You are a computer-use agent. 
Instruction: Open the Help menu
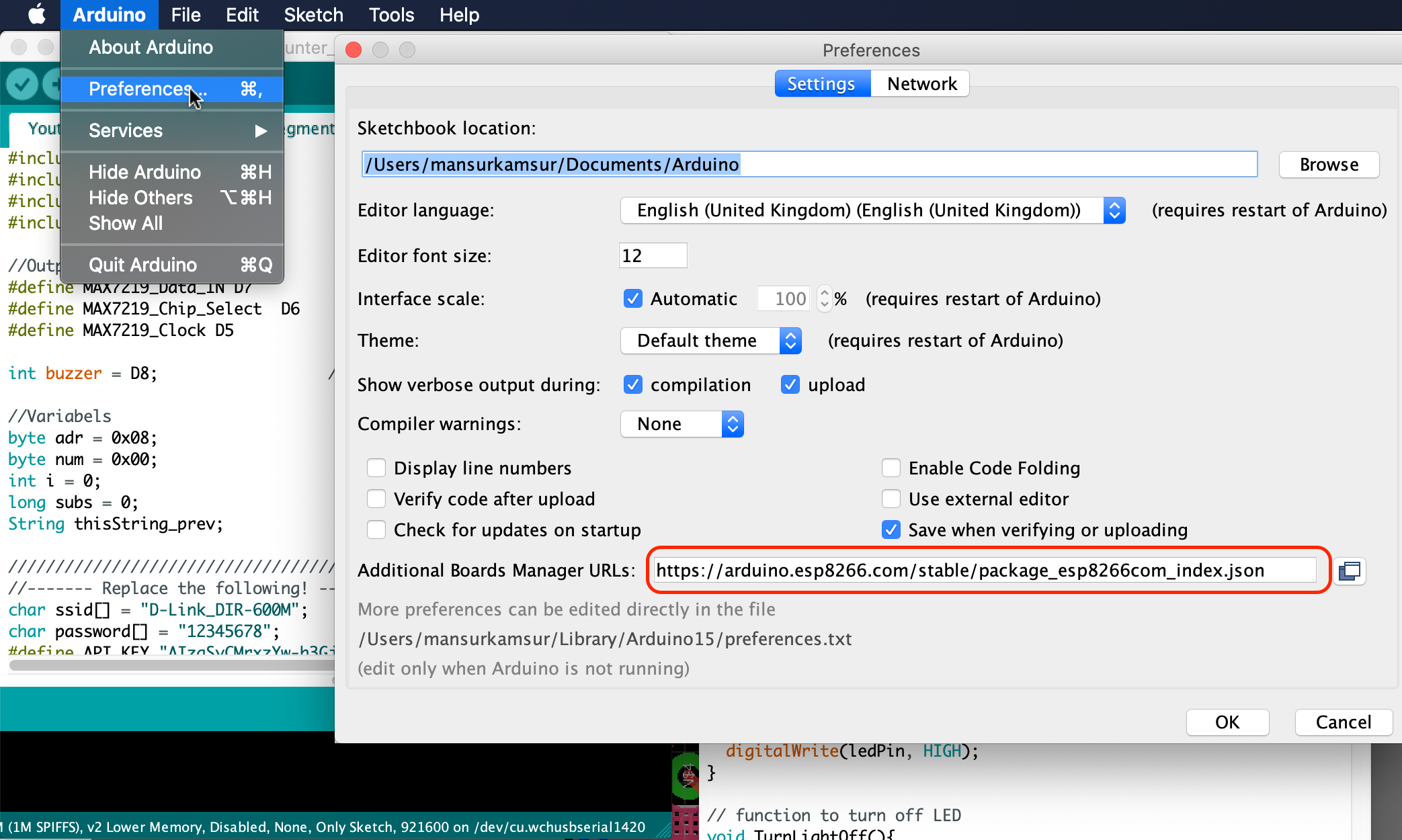(459, 15)
